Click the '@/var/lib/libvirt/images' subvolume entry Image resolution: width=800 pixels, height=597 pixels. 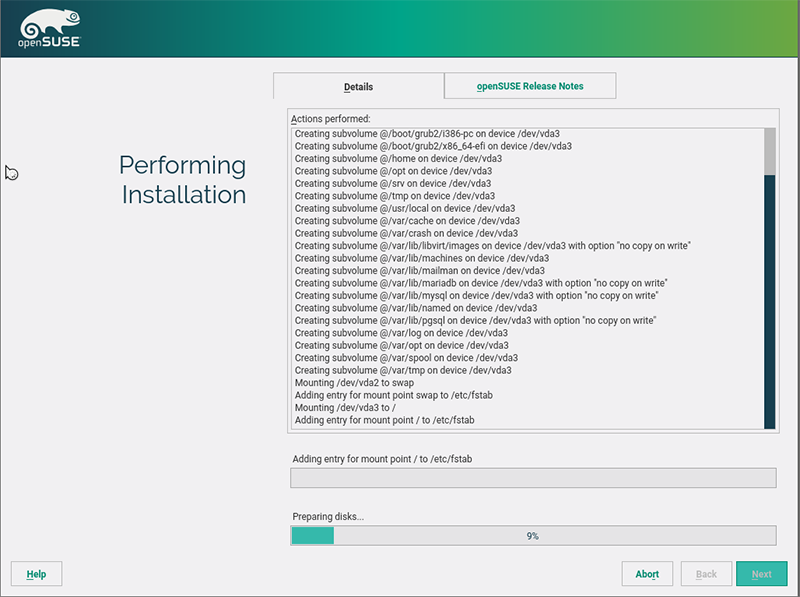pyautogui.click(x=492, y=246)
